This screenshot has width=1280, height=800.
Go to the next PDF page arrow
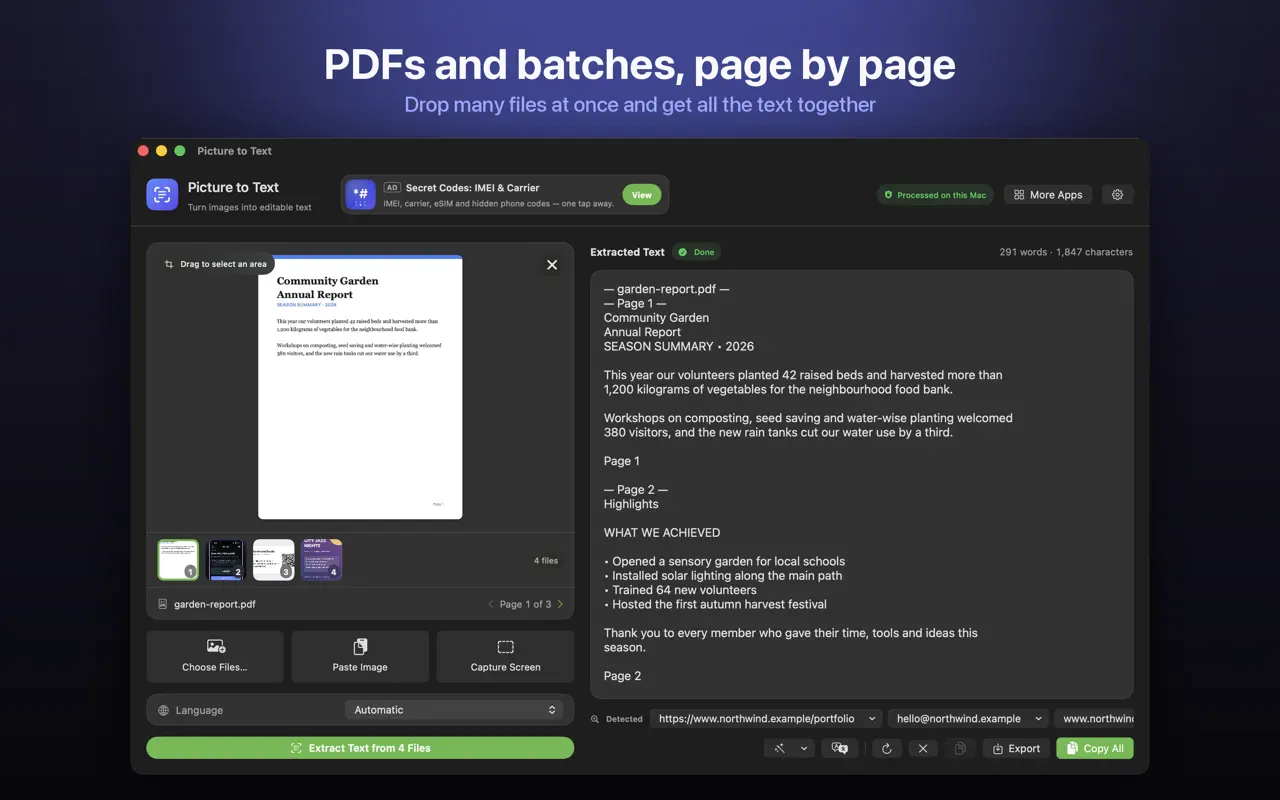[560, 604]
